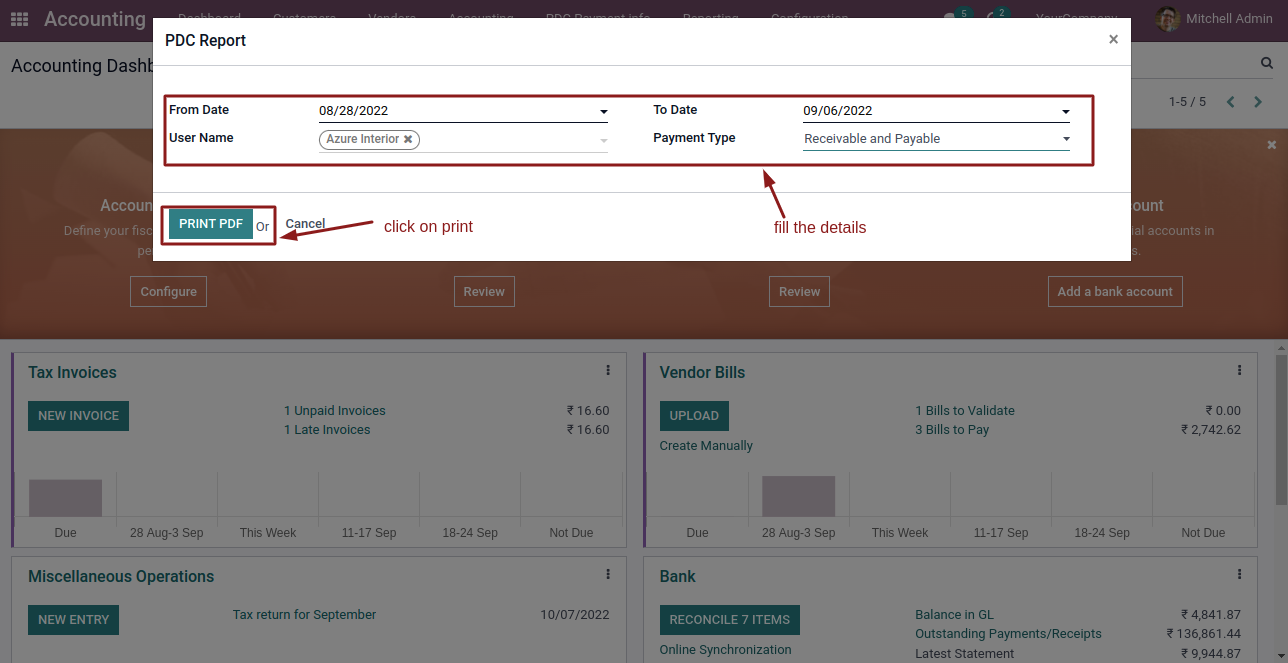
Task: Open Tax return for September link
Action: [x=305, y=615]
